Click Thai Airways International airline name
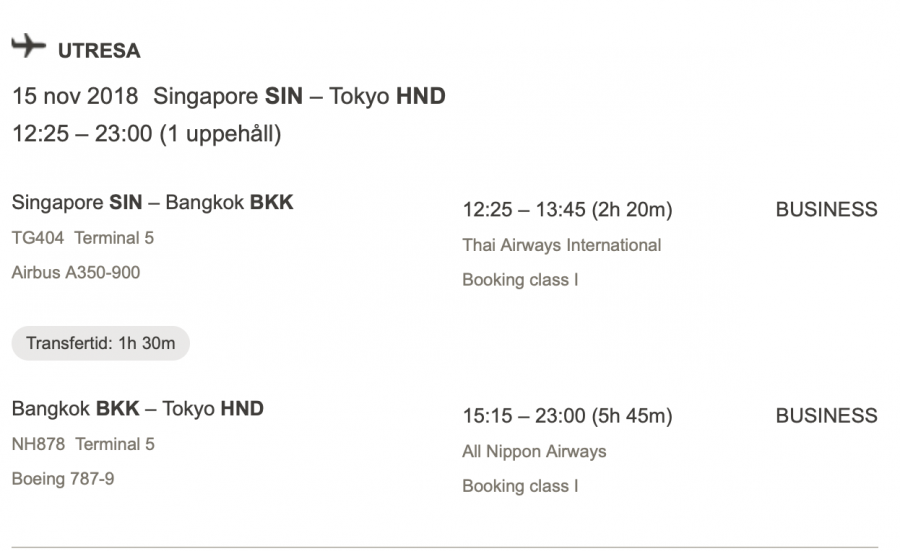 (561, 245)
